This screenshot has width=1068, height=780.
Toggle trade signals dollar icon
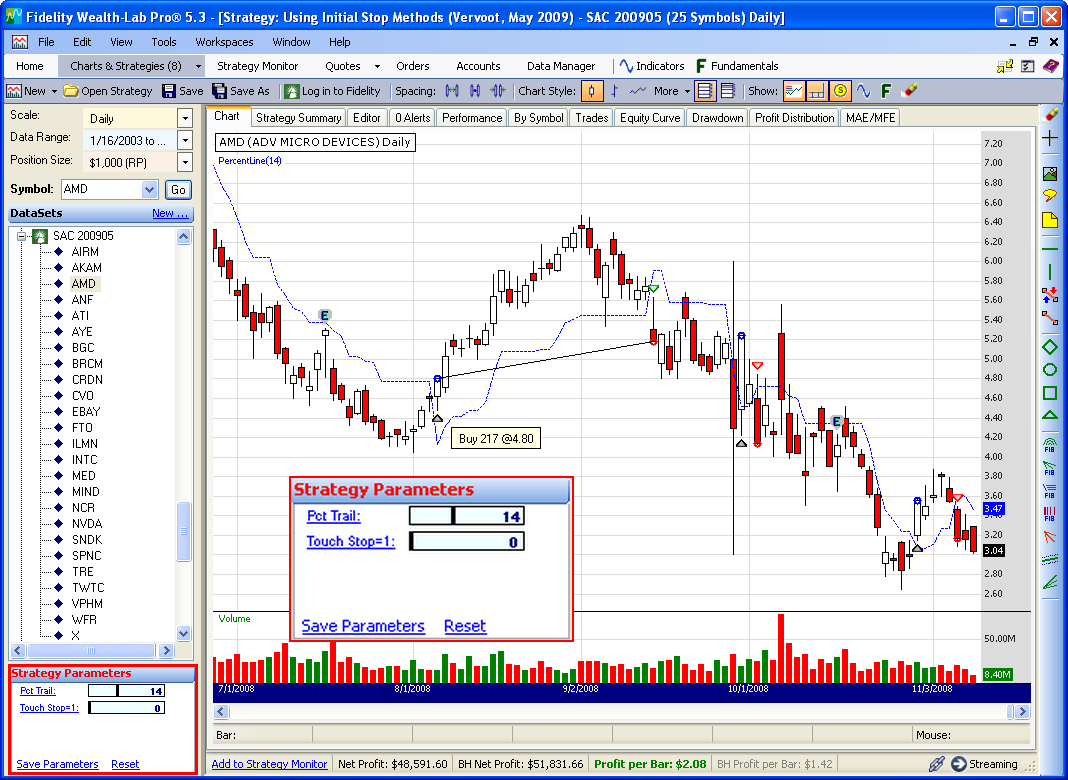coord(840,91)
